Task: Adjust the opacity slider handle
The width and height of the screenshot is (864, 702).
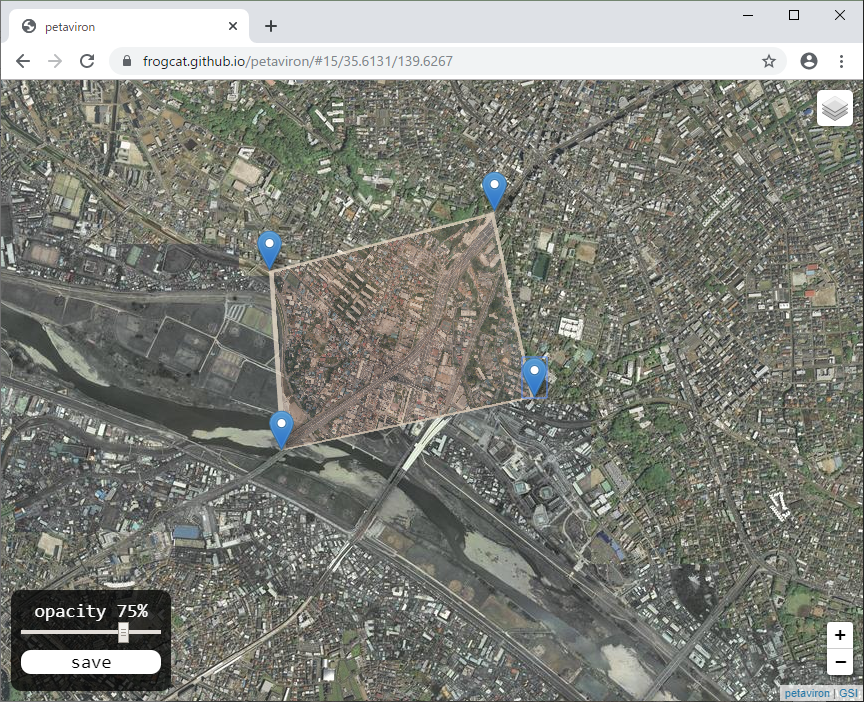Action: coord(123,633)
